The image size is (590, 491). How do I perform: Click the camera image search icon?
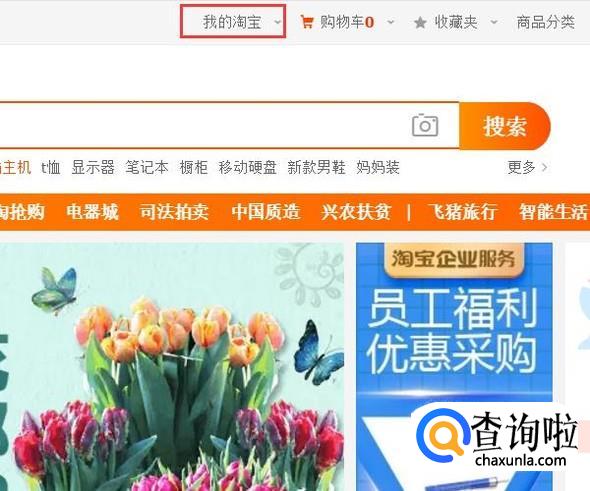[425, 125]
